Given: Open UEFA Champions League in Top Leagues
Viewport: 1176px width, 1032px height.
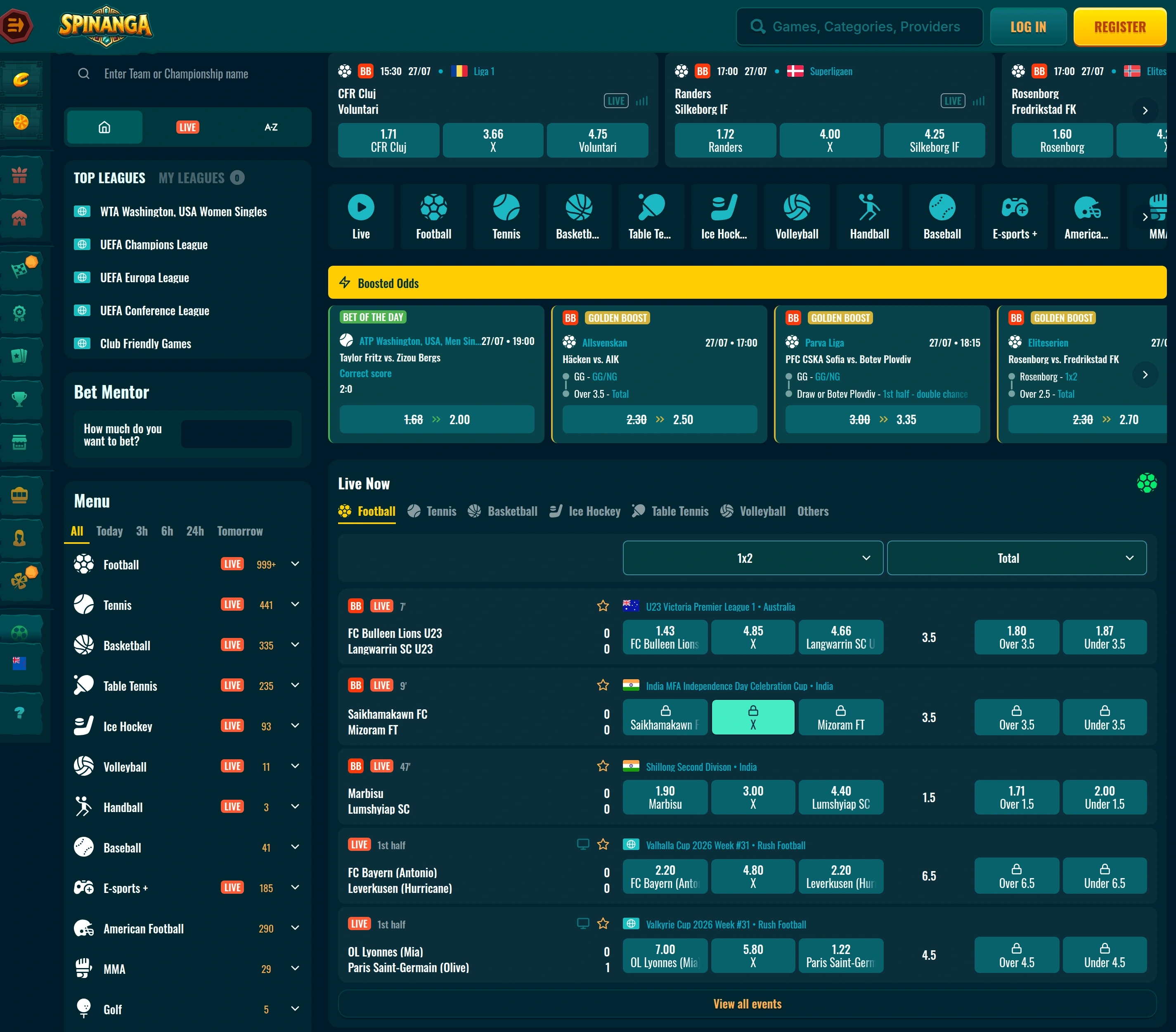Looking at the screenshot, I should (154, 244).
